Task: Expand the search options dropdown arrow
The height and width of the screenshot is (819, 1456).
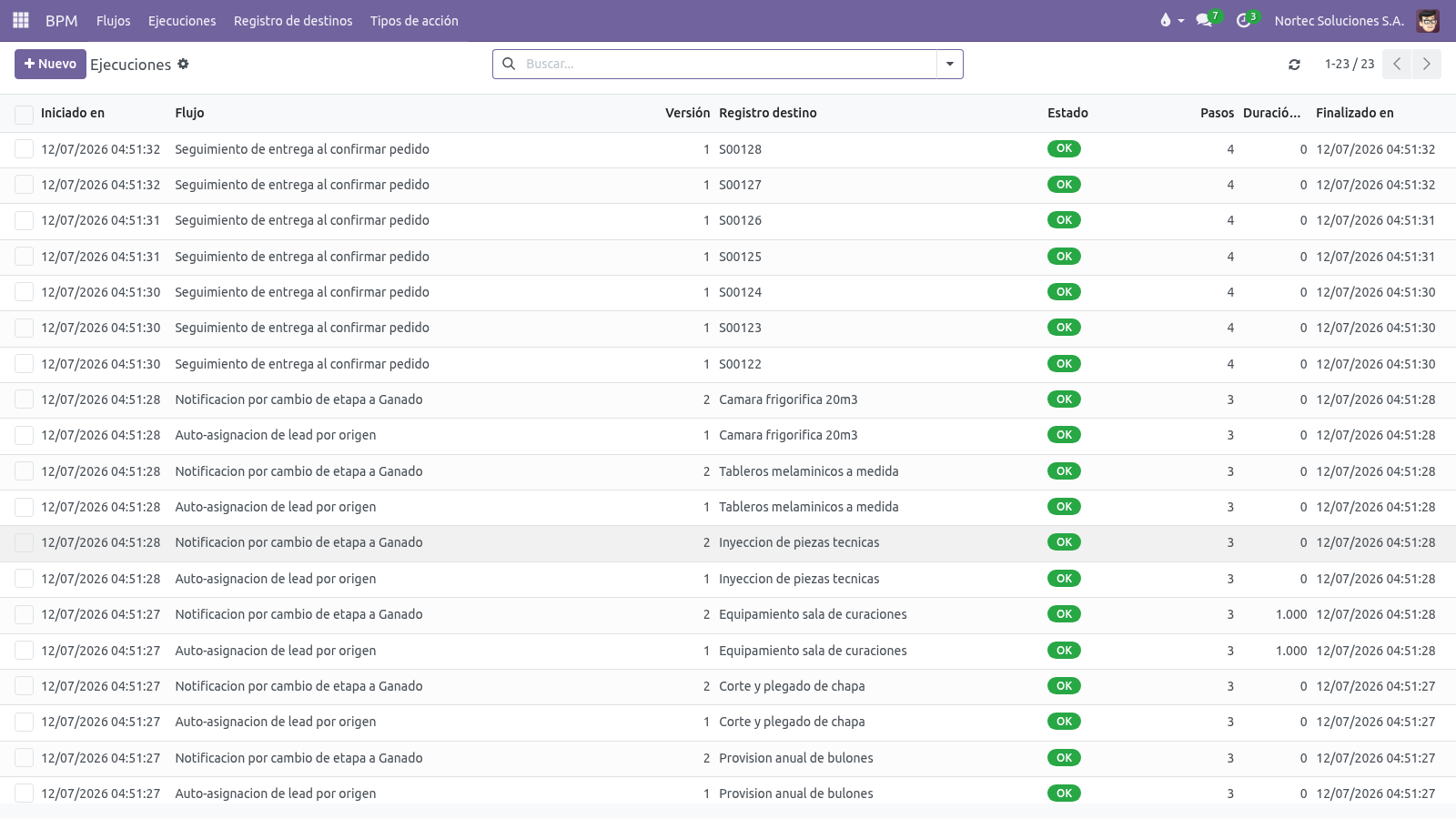Action: pyautogui.click(x=949, y=64)
